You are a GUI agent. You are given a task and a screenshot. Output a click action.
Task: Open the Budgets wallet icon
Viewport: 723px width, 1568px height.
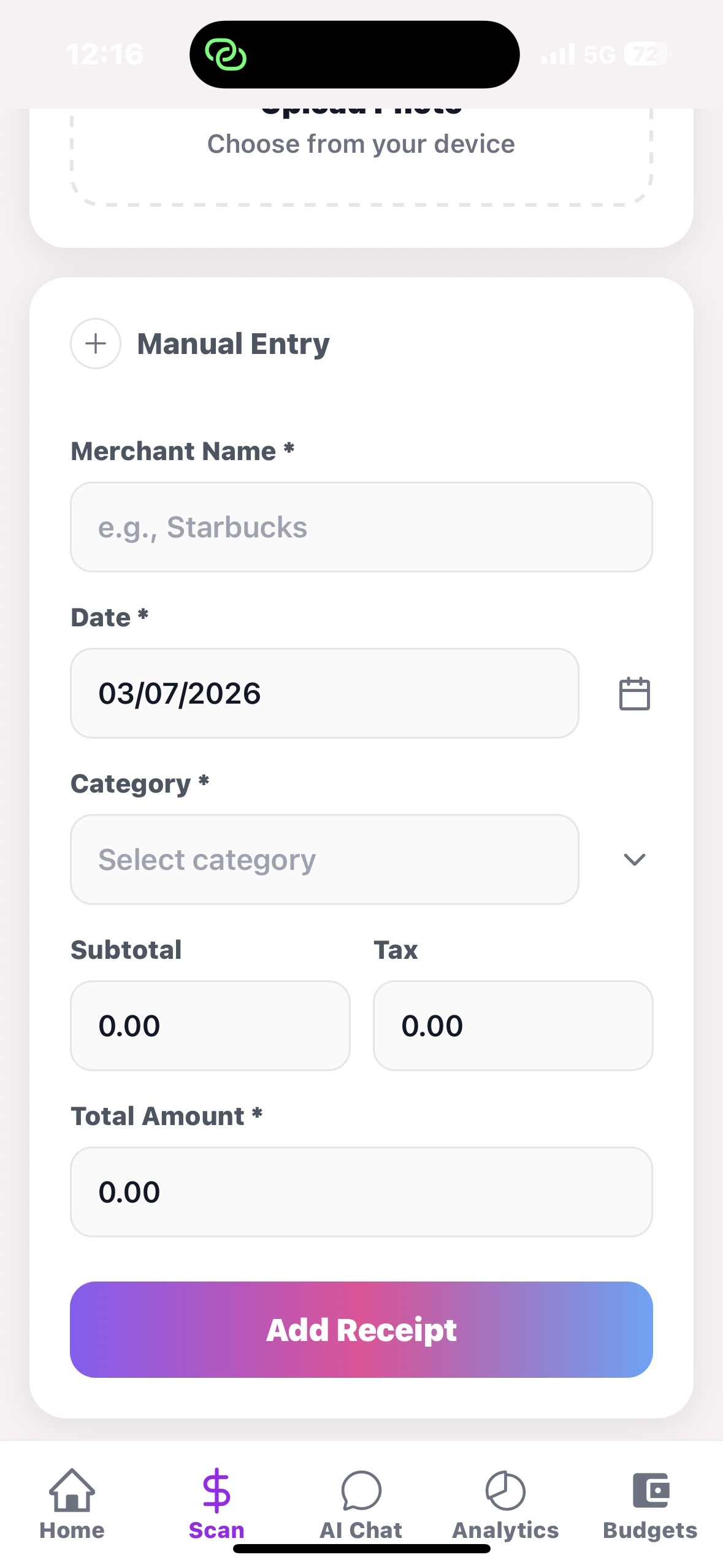click(x=650, y=1489)
